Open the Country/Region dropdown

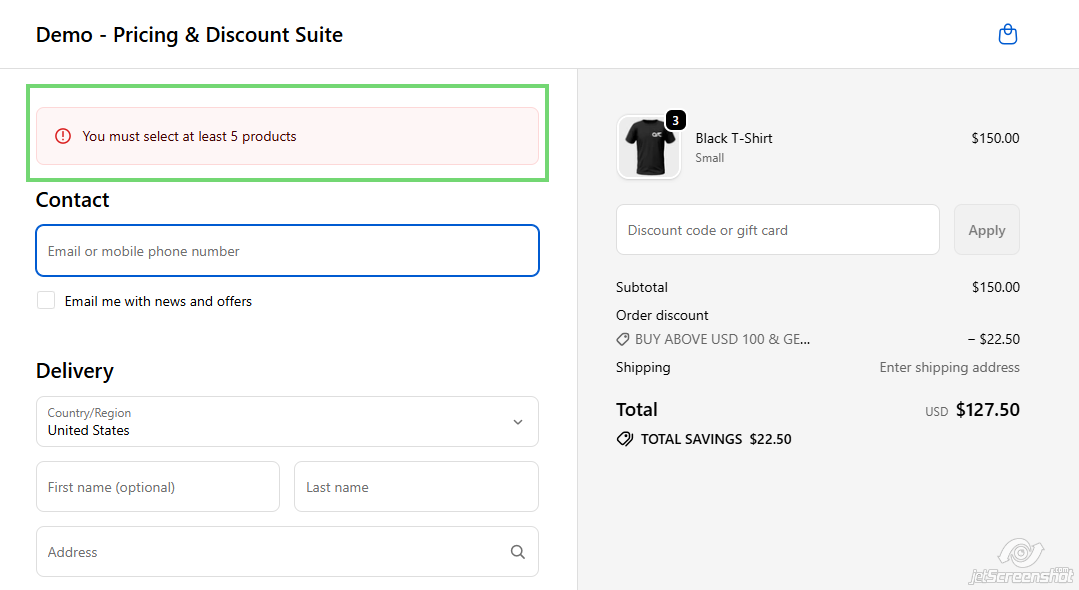287,422
